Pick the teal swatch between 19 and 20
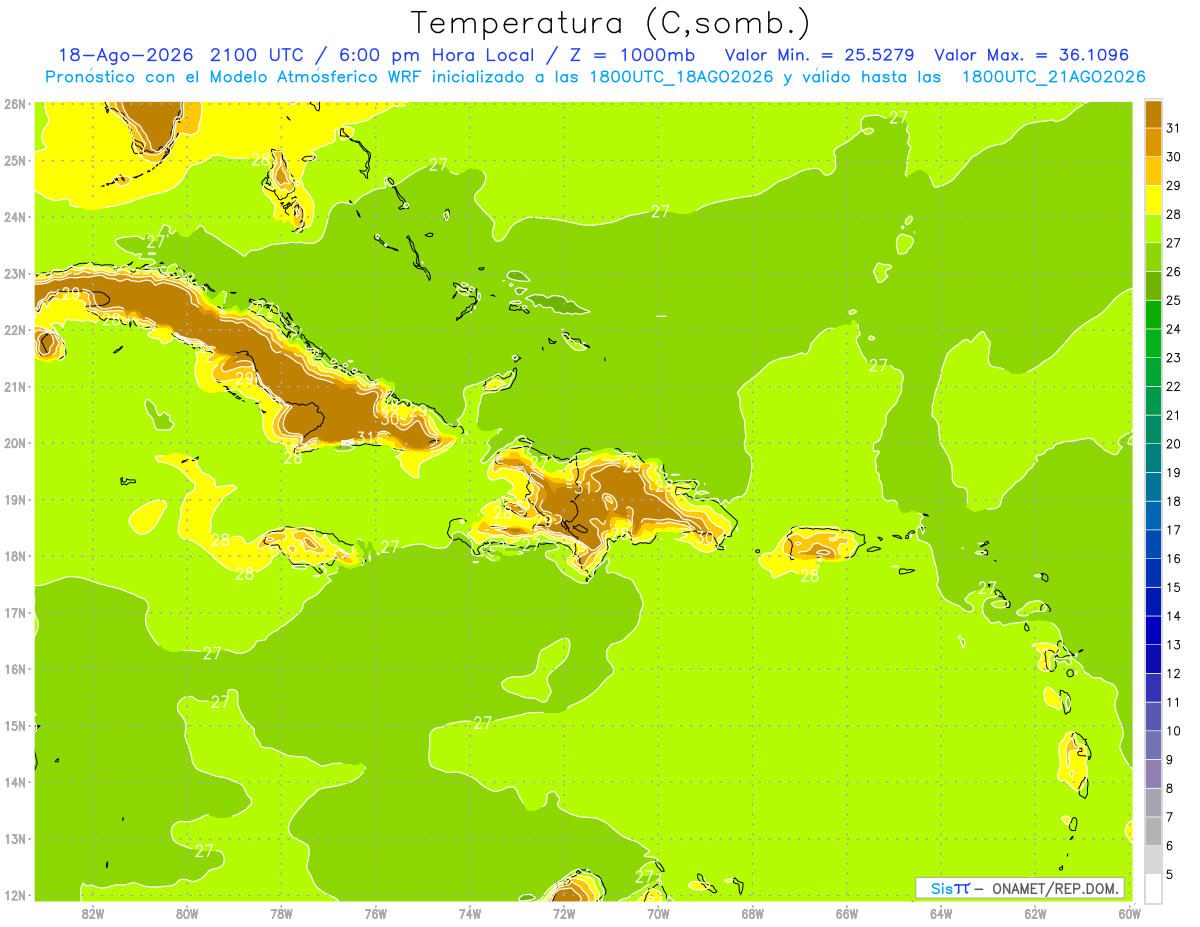The width and height of the screenshot is (1200, 927). (x=1153, y=458)
